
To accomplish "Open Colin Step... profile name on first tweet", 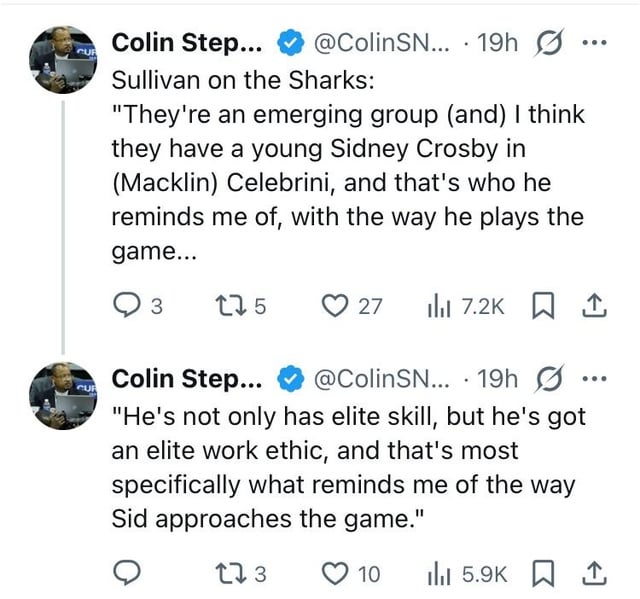I will (x=188, y=44).
